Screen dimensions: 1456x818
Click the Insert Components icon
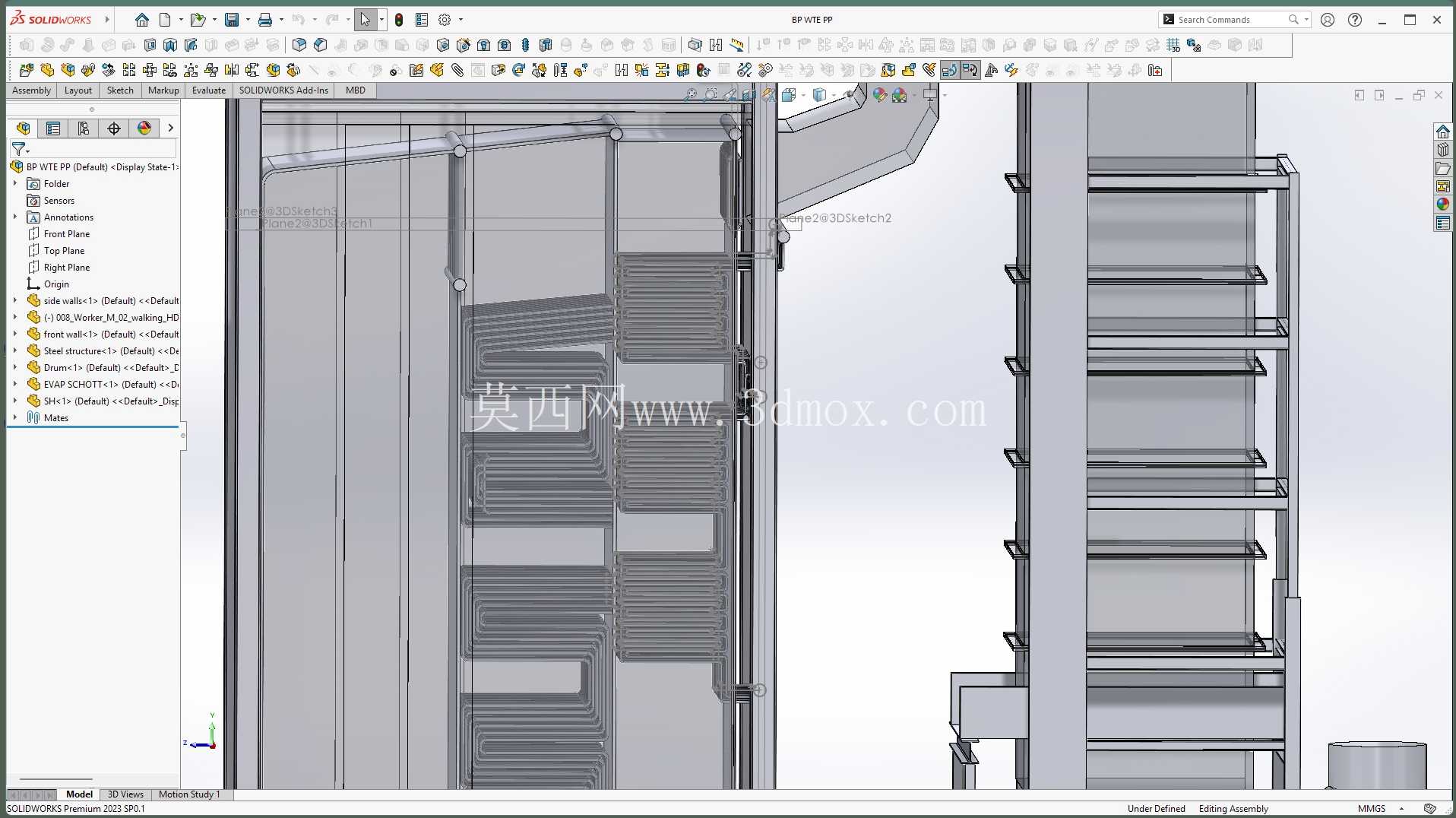(27, 70)
